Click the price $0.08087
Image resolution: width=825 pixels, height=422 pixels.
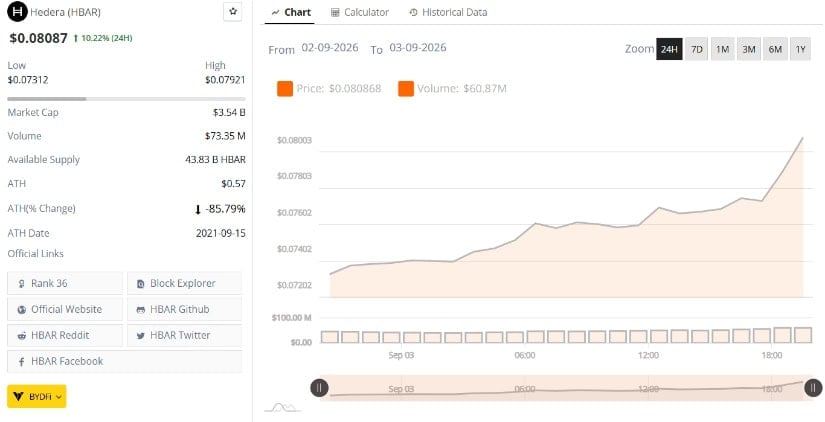tap(38, 38)
